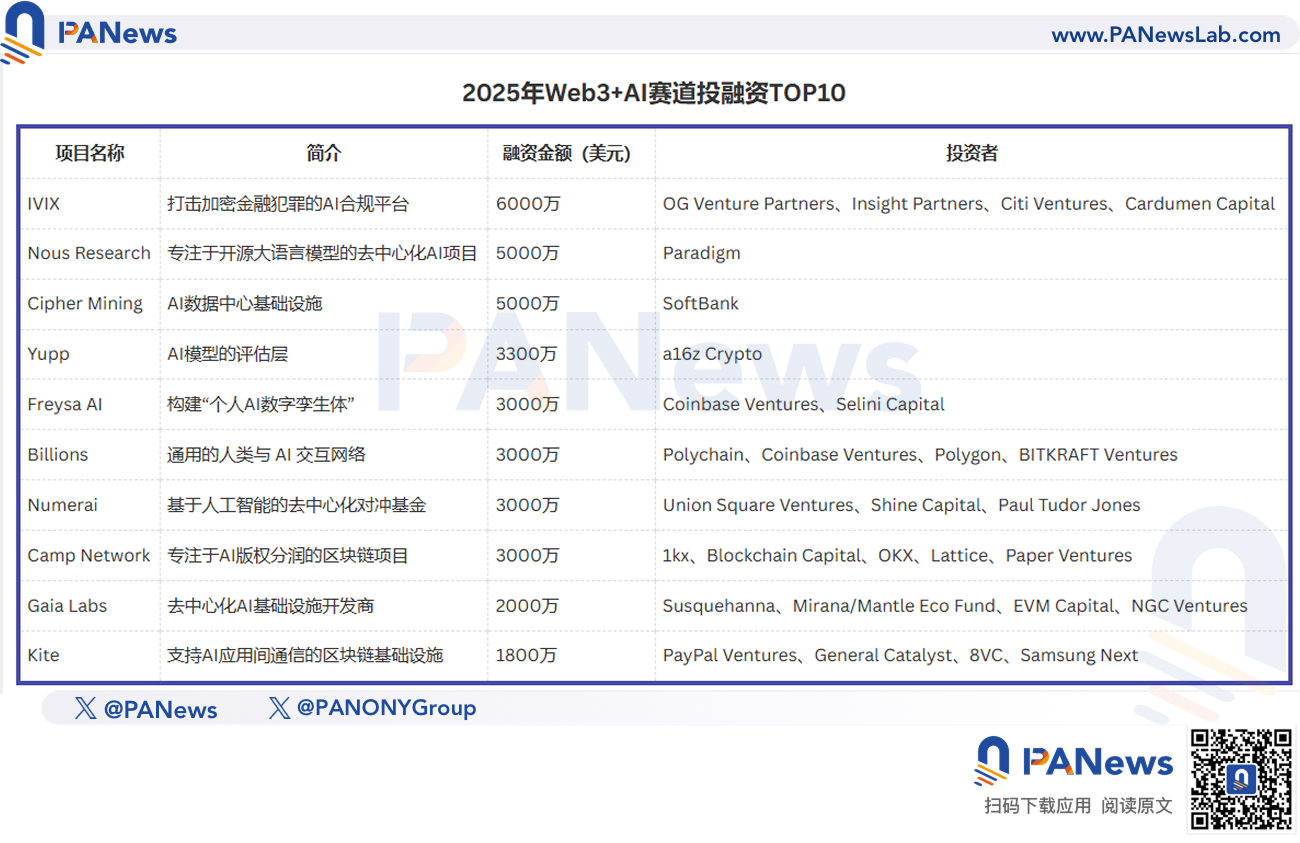1300x843 pixels.
Task: Open the @PANONYGroup handle link
Action: (386, 708)
